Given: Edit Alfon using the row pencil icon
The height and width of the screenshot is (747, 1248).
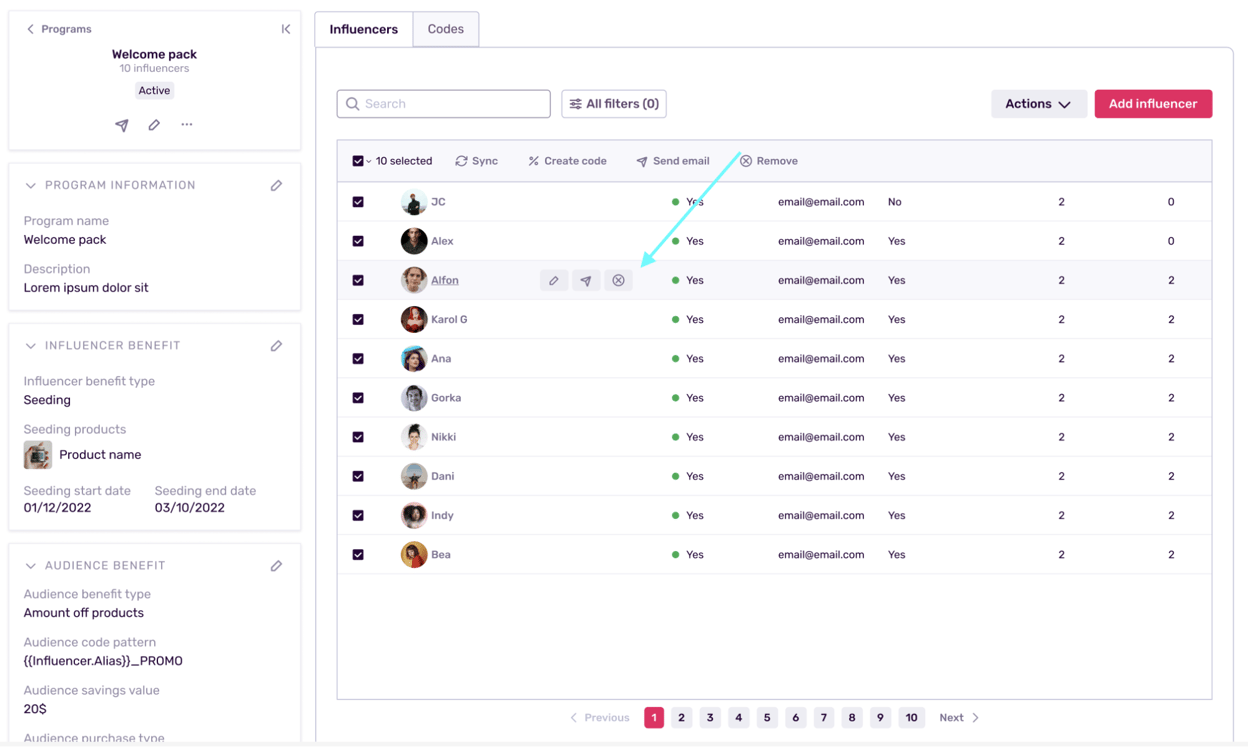Looking at the screenshot, I should [x=554, y=280].
